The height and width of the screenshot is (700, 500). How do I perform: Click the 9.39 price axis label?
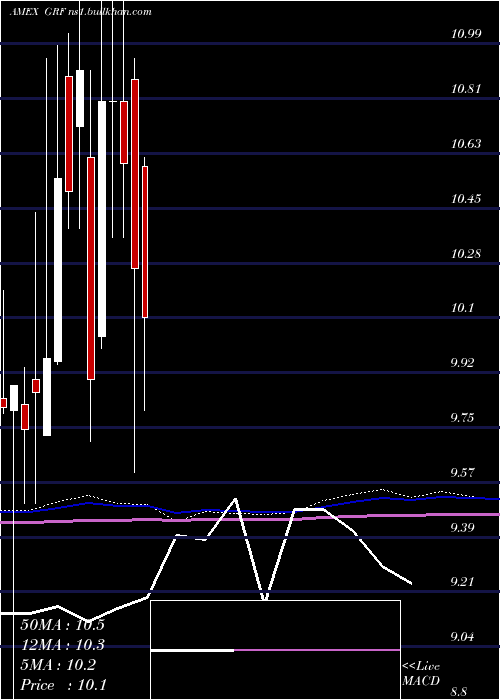pos(462,528)
